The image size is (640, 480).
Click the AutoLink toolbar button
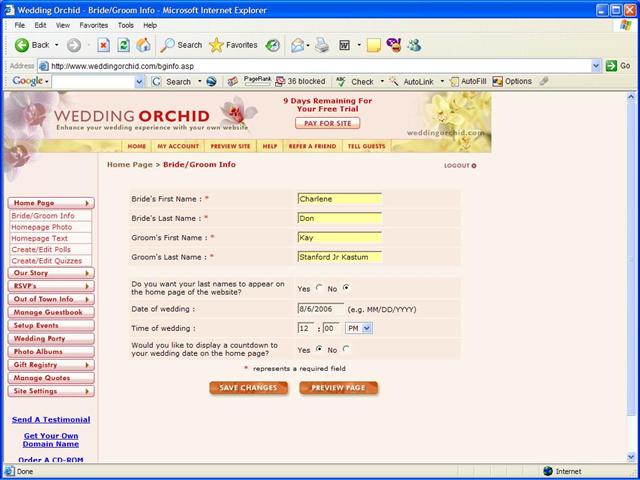(x=411, y=82)
